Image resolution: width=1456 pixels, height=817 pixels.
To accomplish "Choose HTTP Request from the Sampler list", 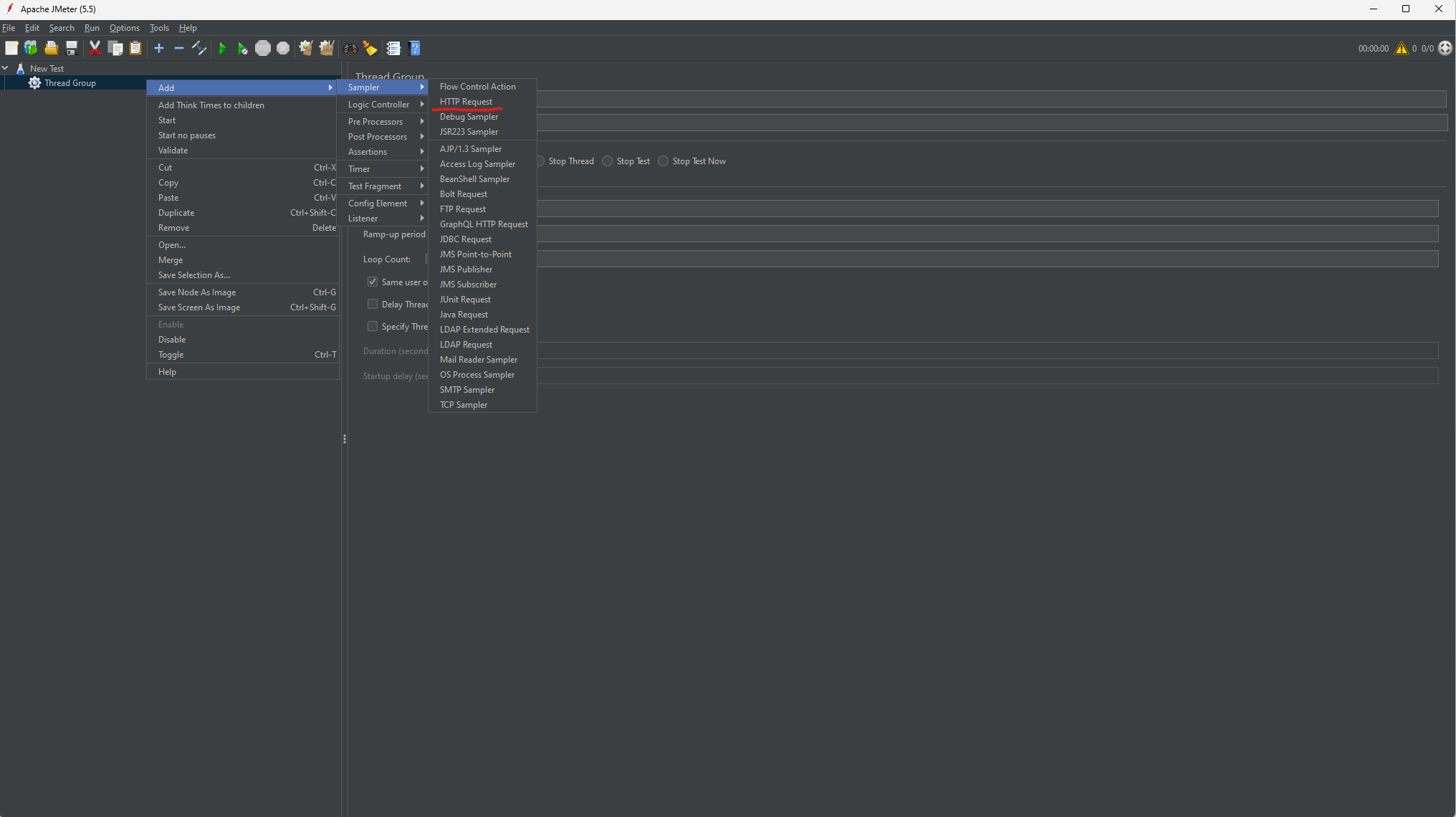I will [466, 102].
